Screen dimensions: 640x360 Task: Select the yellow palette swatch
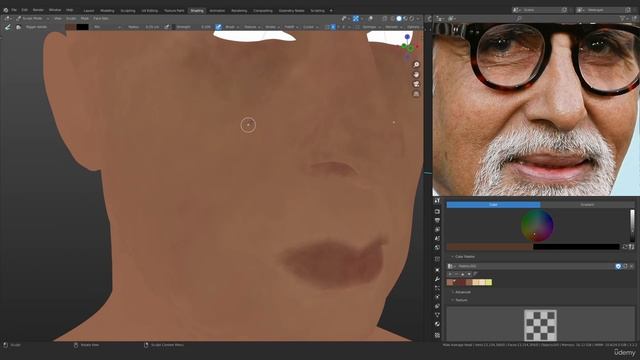(x=489, y=282)
